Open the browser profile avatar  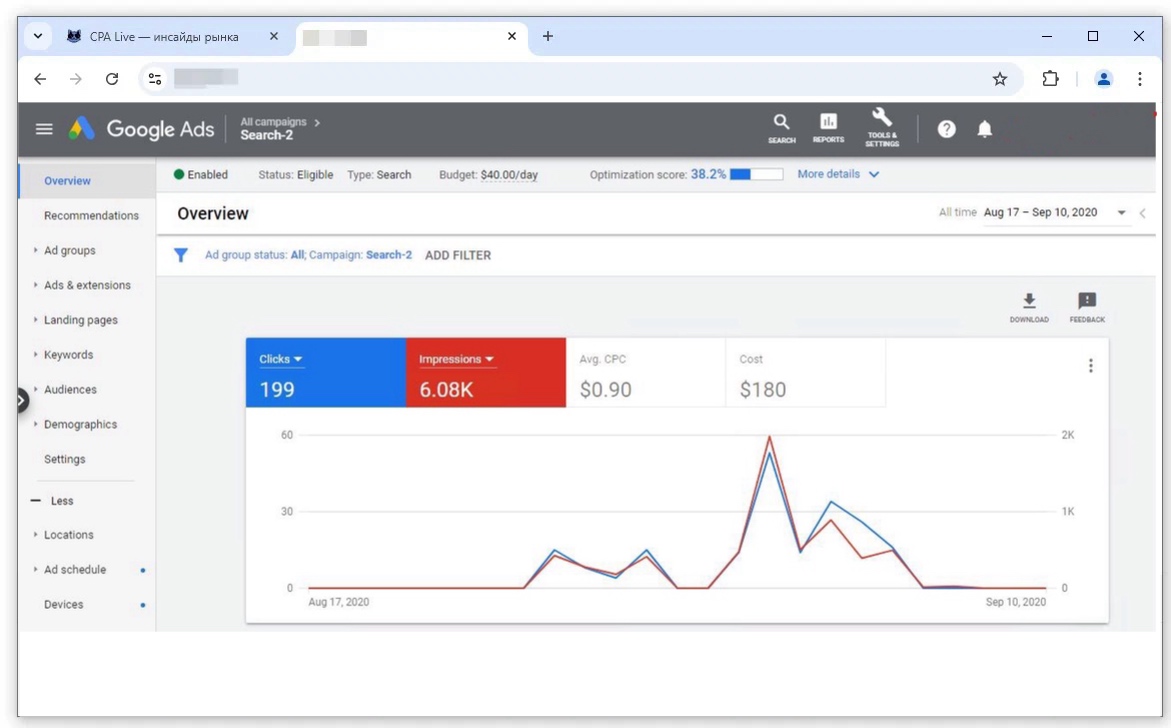click(1103, 78)
